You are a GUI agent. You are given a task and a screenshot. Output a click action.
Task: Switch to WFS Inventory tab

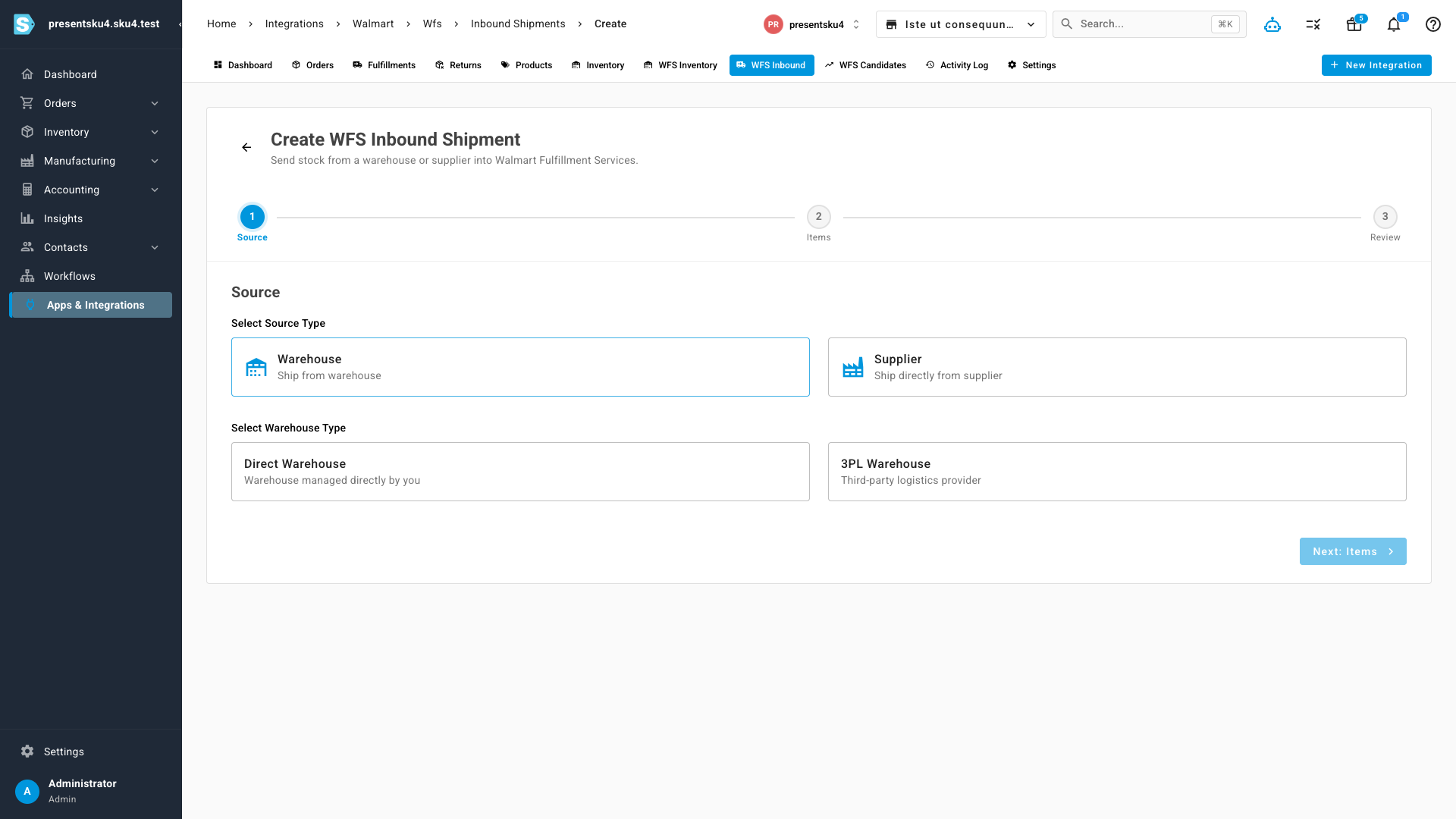pos(680,65)
